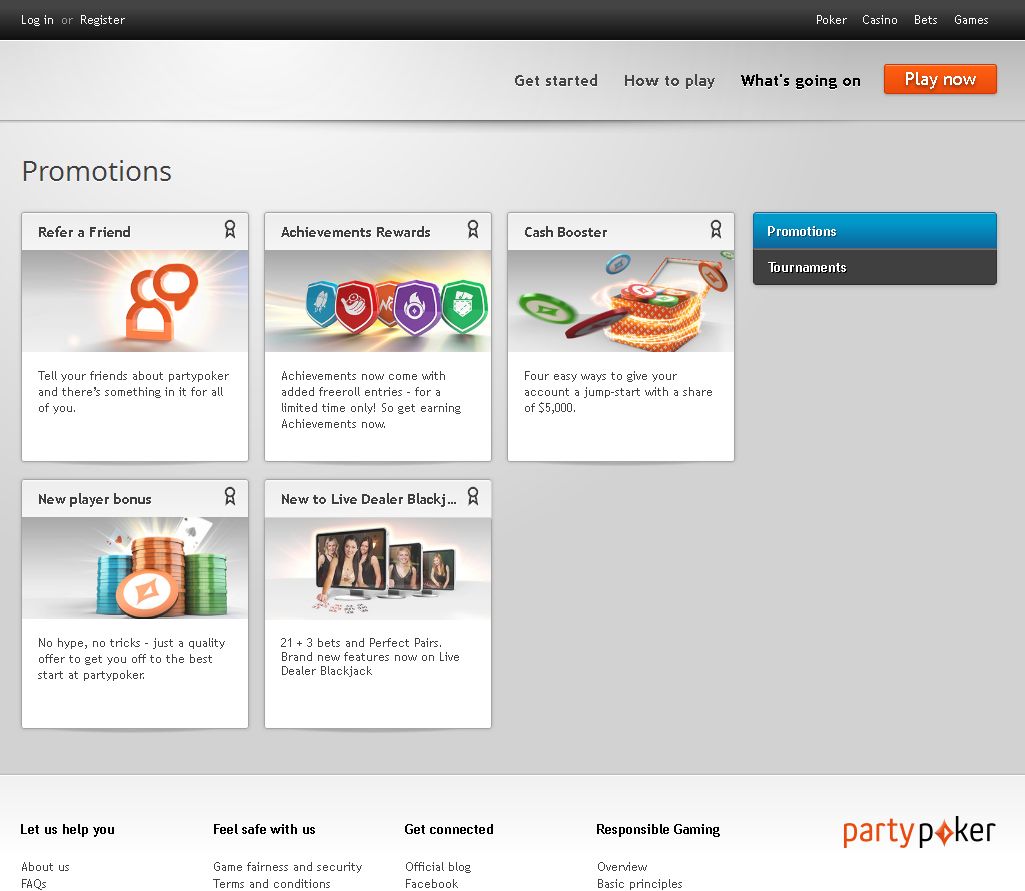
Task: Click the Refer a Friend description text
Action: coord(133,392)
